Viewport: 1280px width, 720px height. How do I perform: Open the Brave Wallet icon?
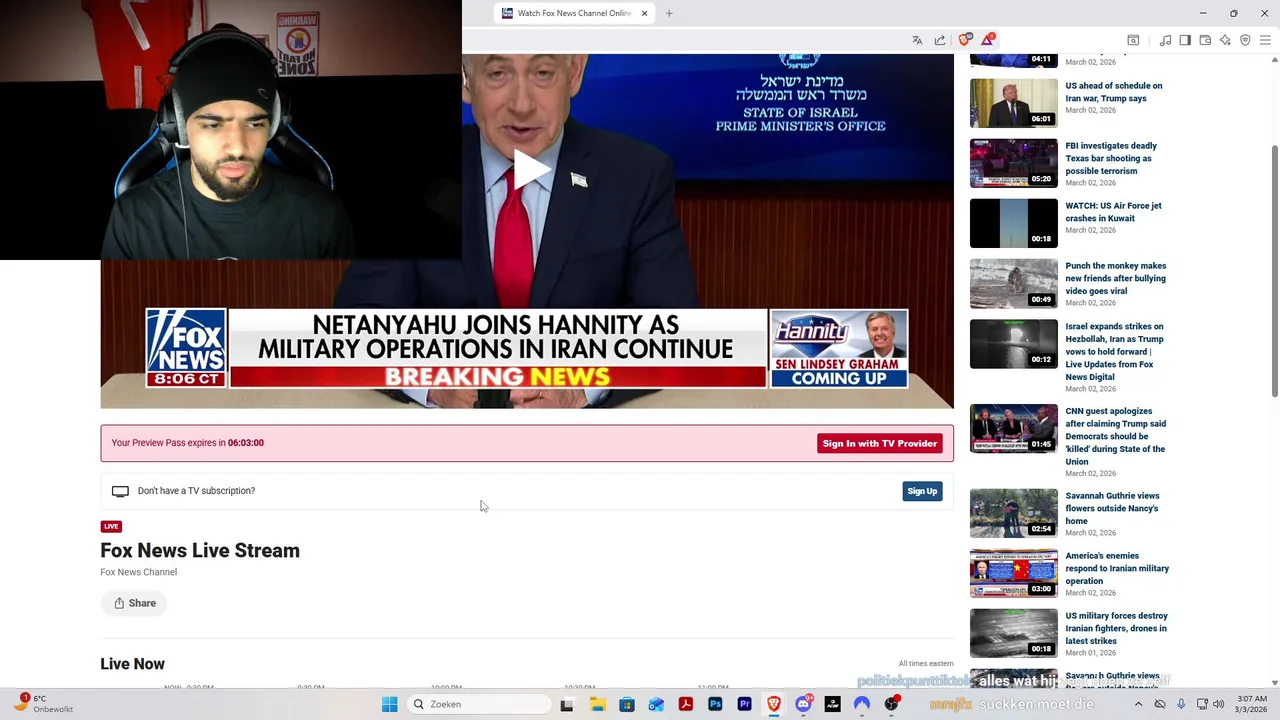(x=1205, y=40)
